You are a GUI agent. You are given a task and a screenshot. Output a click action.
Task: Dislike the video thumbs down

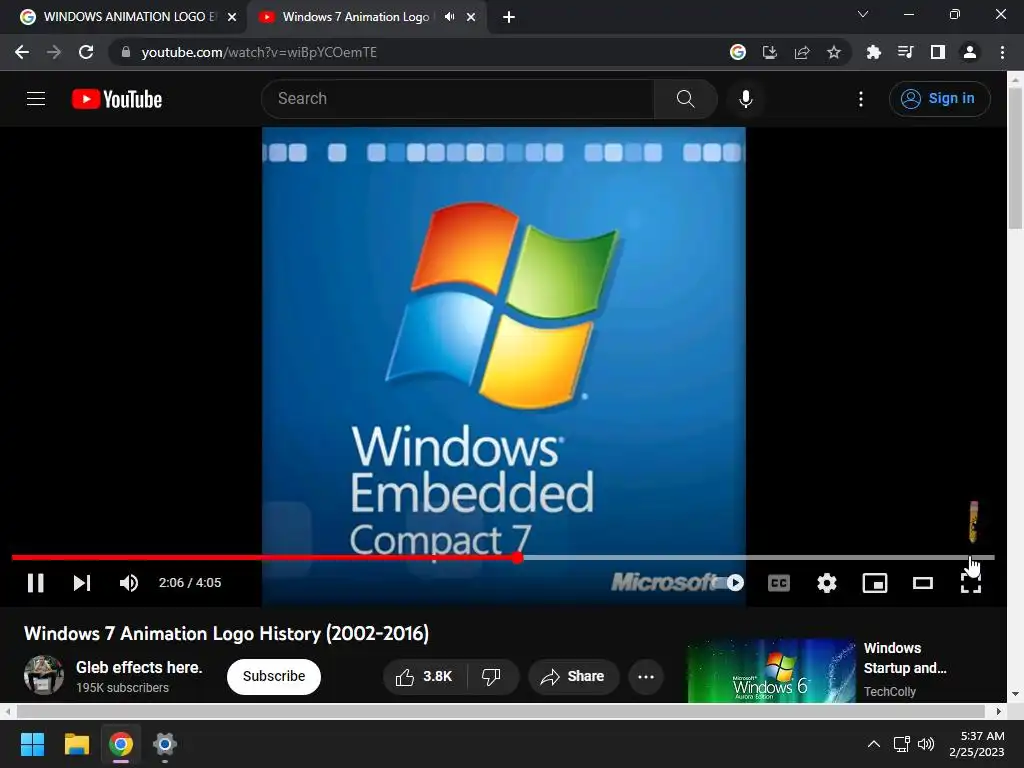[491, 676]
